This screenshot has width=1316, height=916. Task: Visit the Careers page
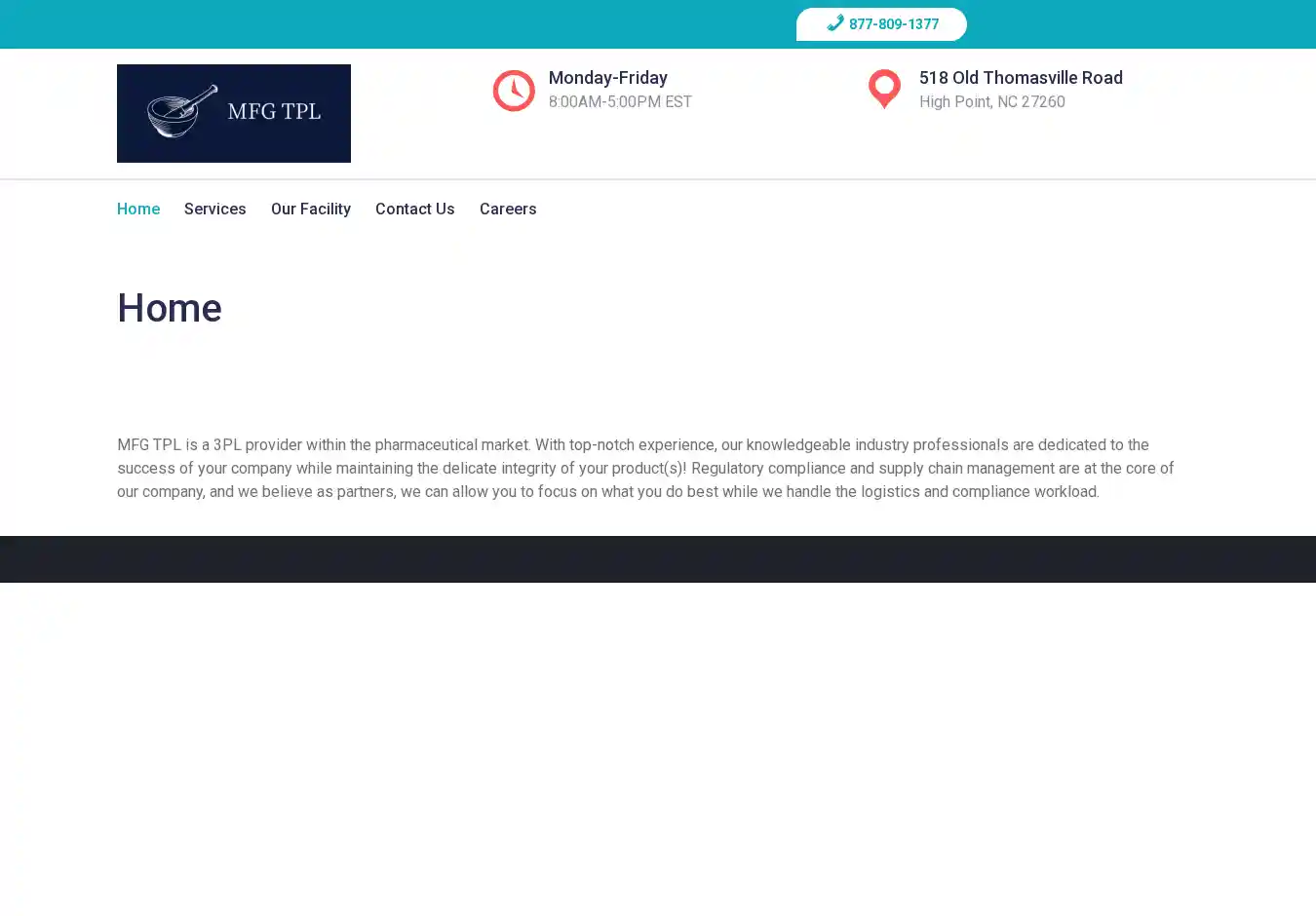point(508,210)
